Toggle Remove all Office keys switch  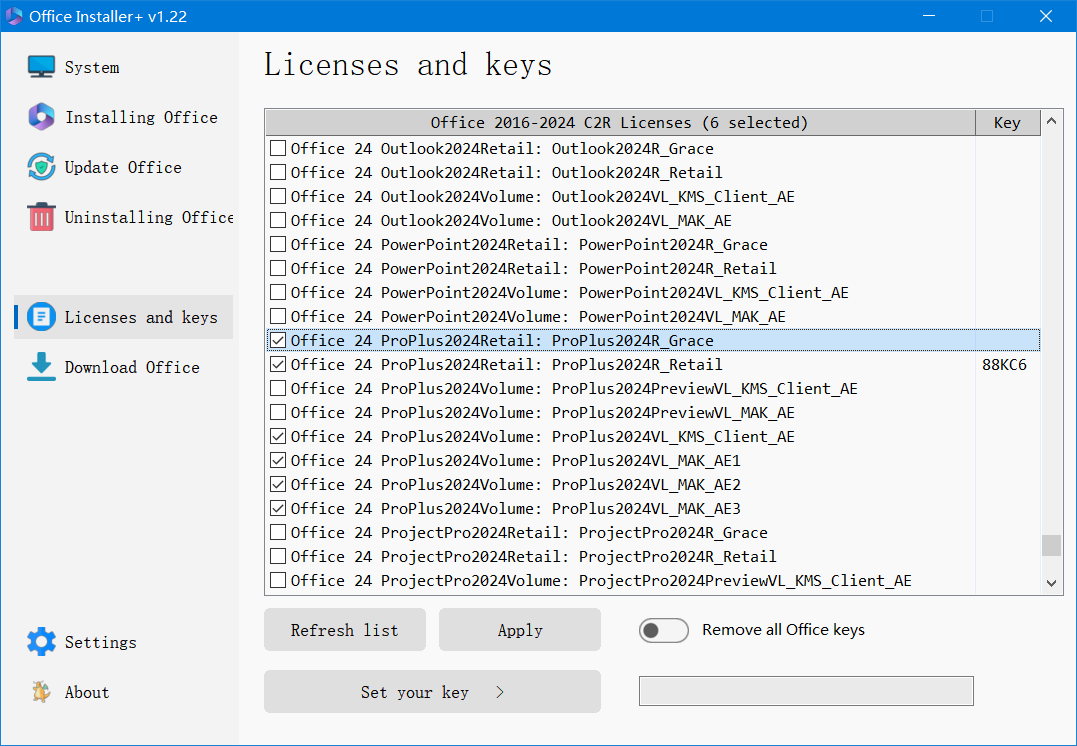[x=664, y=631]
